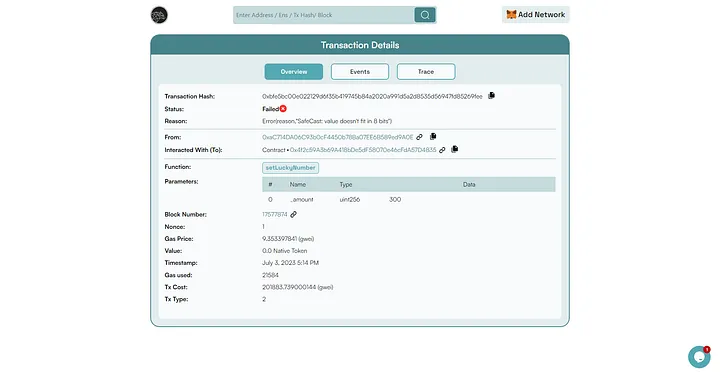Copy the transaction hash
720x376 pixels.
pyautogui.click(x=491, y=95)
